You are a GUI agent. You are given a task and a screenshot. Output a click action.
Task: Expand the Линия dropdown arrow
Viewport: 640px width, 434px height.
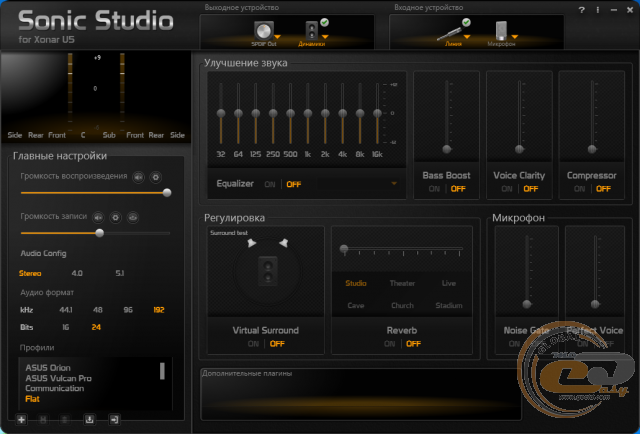pos(467,37)
